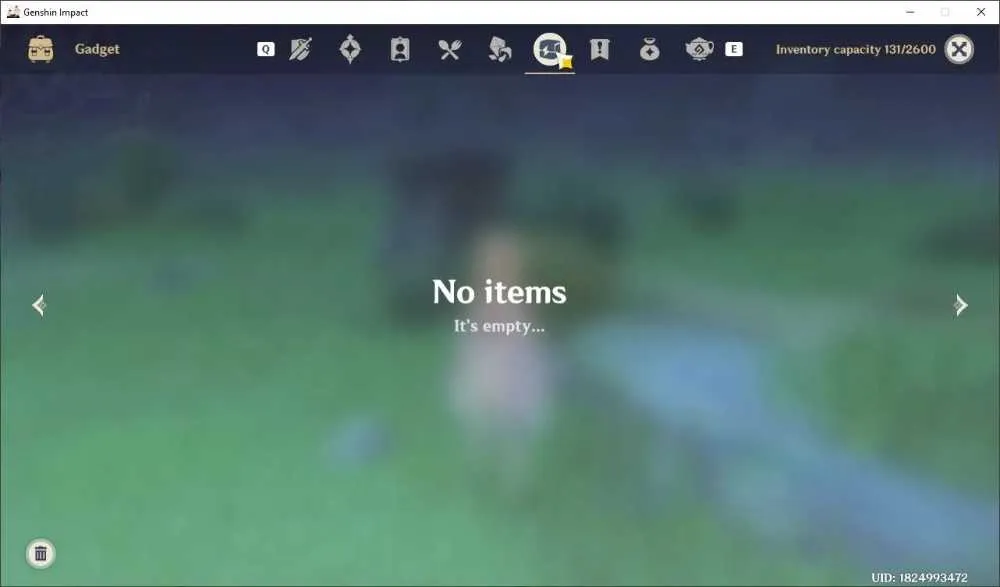Viewport: 1000px width, 587px height.
Task: Open the Quest items tab icon
Action: pos(599,49)
